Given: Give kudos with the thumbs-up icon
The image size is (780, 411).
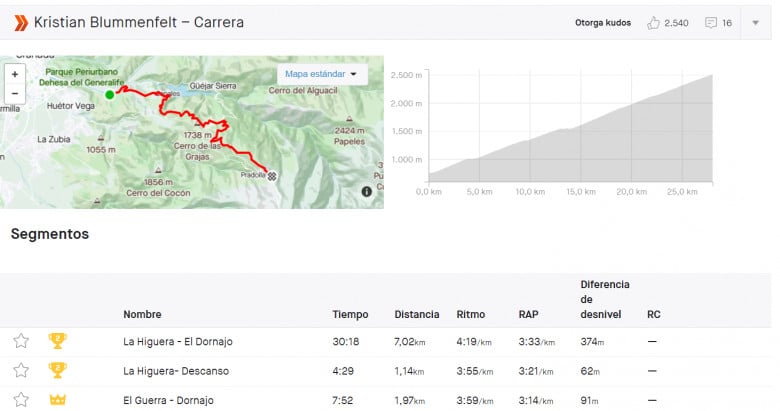Looking at the screenshot, I should 653,23.
